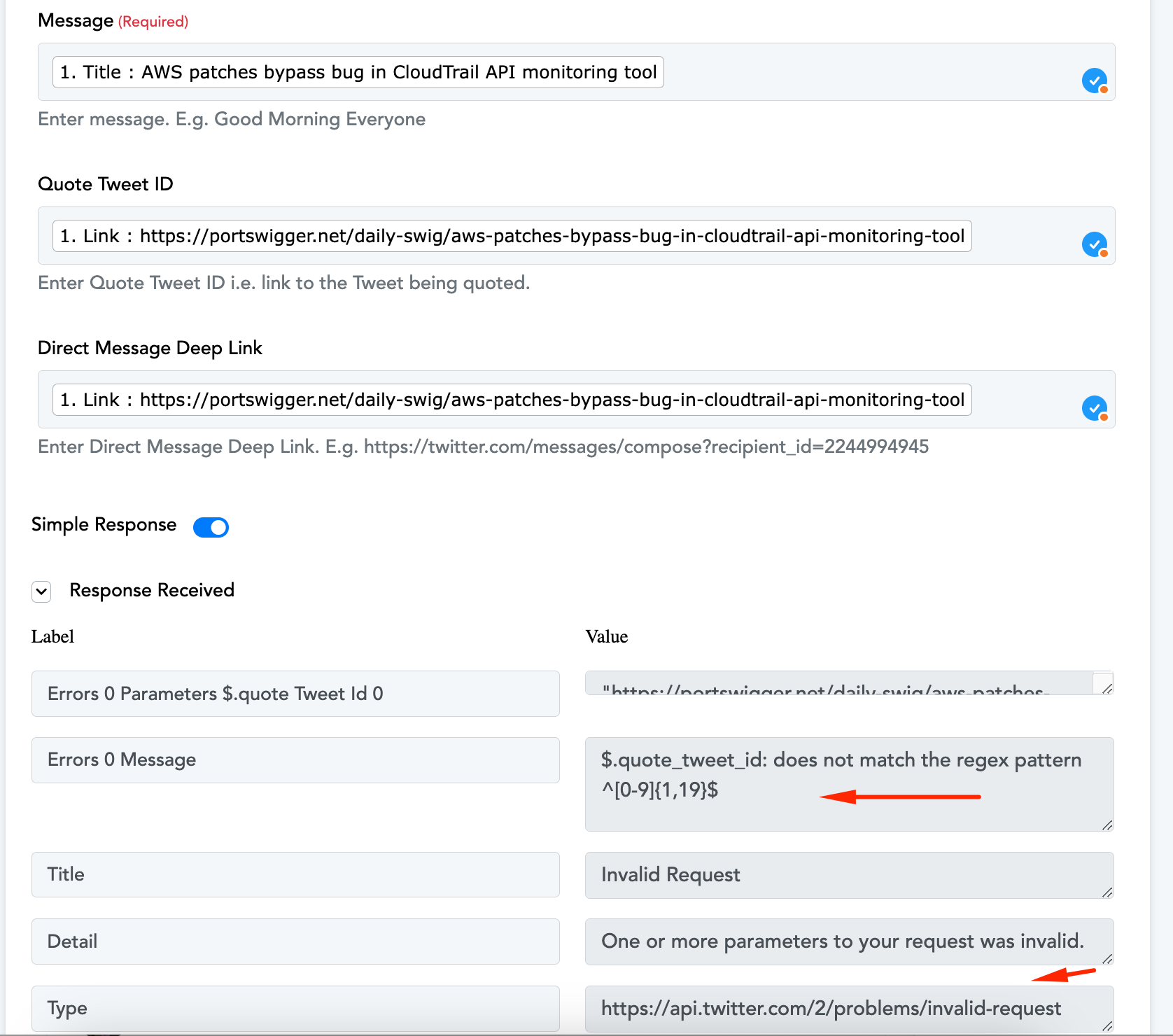Image resolution: width=1173 pixels, height=1036 pixels.
Task: Click the truncated portswigger URL value box
Action: (849, 683)
